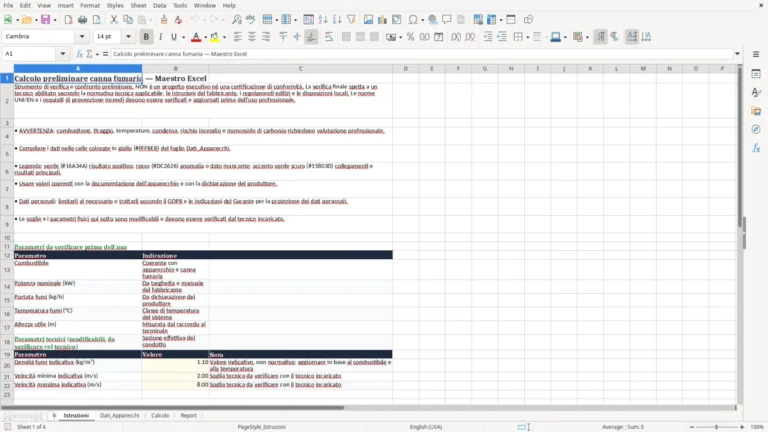Switch to the Calcolo sheet tab
The image size is (768, 432).
[x=160, y=415]
